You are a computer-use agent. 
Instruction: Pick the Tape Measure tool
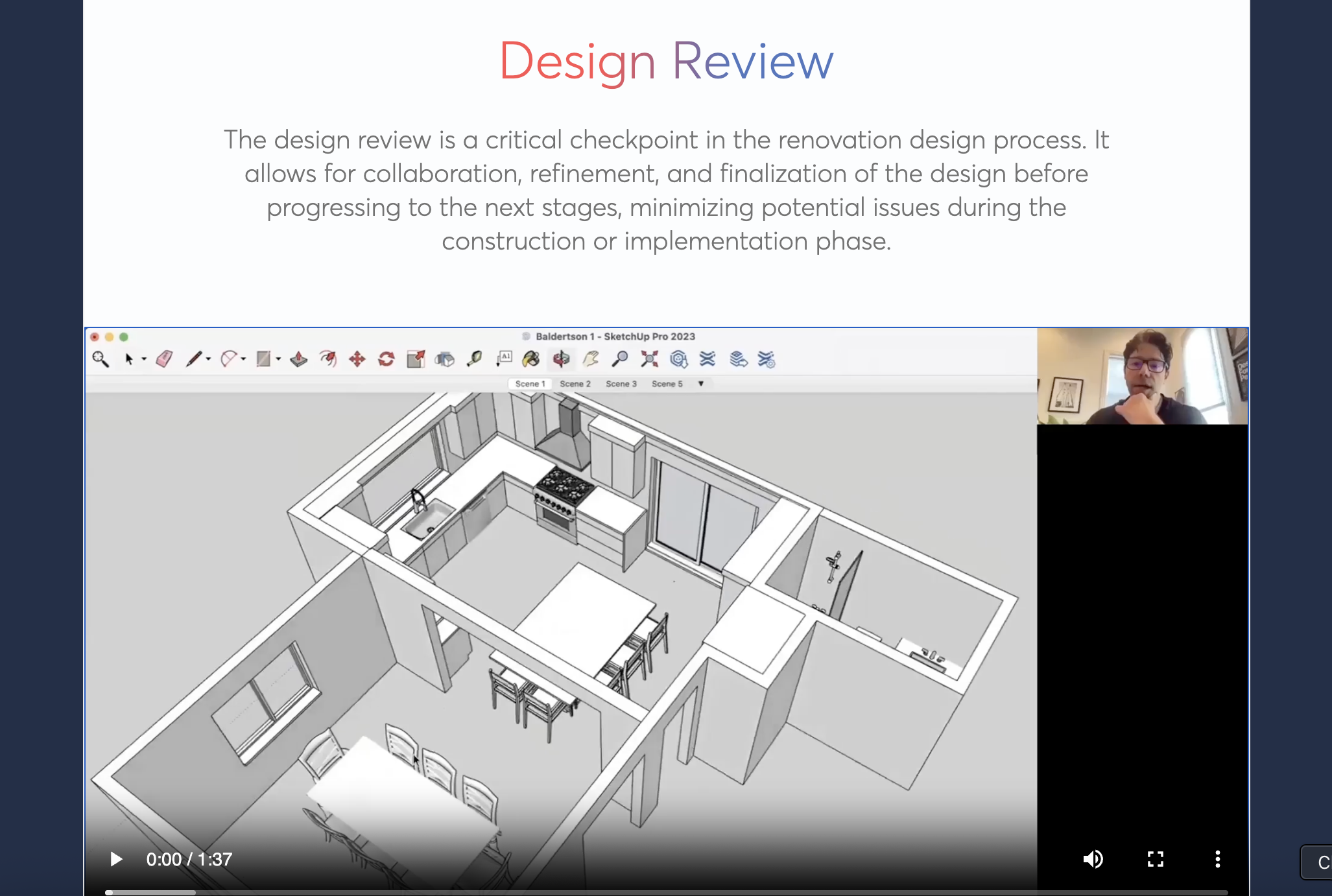[x=475, y=359]
